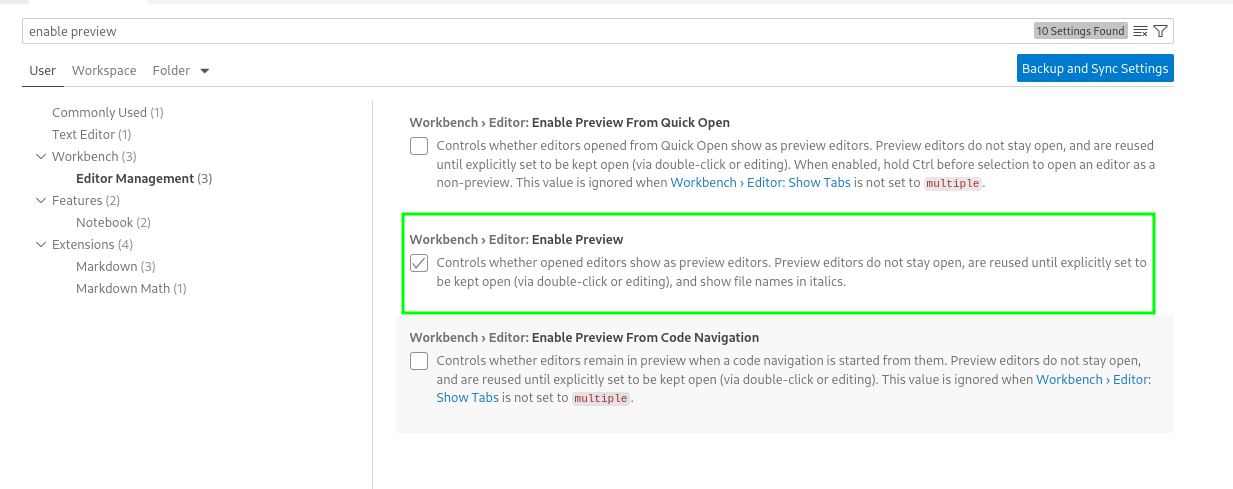Click Backup and Sync Settings button
Screen dimensions: 1233x489
point(1094,69)
